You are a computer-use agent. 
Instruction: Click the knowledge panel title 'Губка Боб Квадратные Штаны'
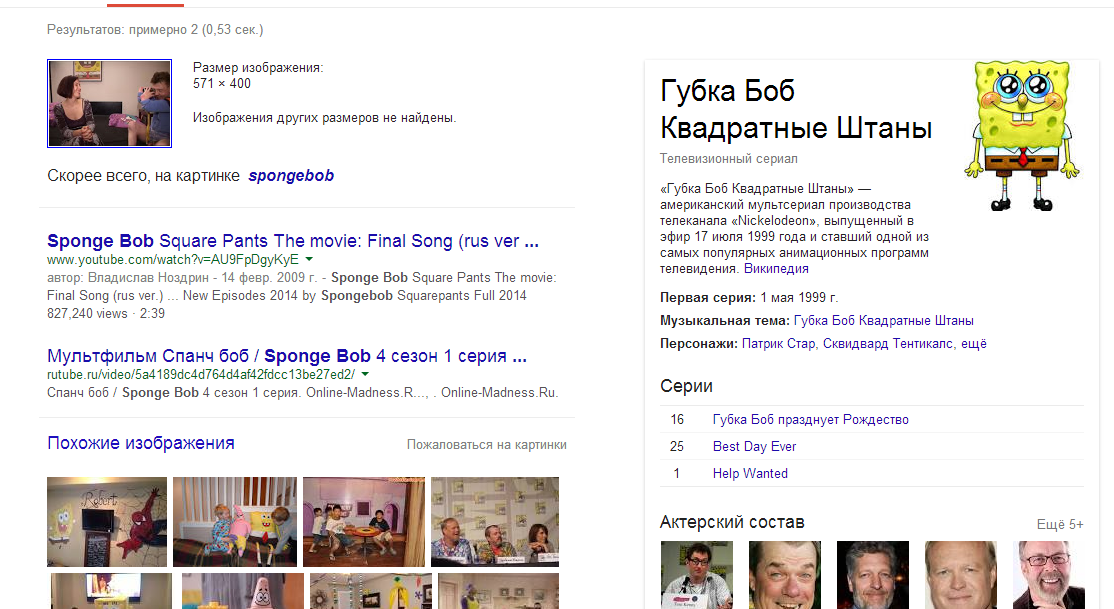pos(796,109)
